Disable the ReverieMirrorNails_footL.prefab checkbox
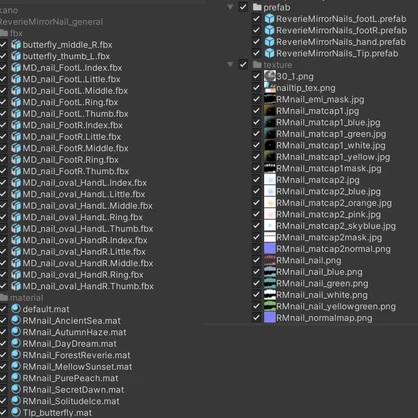 (x=256, y=19)
